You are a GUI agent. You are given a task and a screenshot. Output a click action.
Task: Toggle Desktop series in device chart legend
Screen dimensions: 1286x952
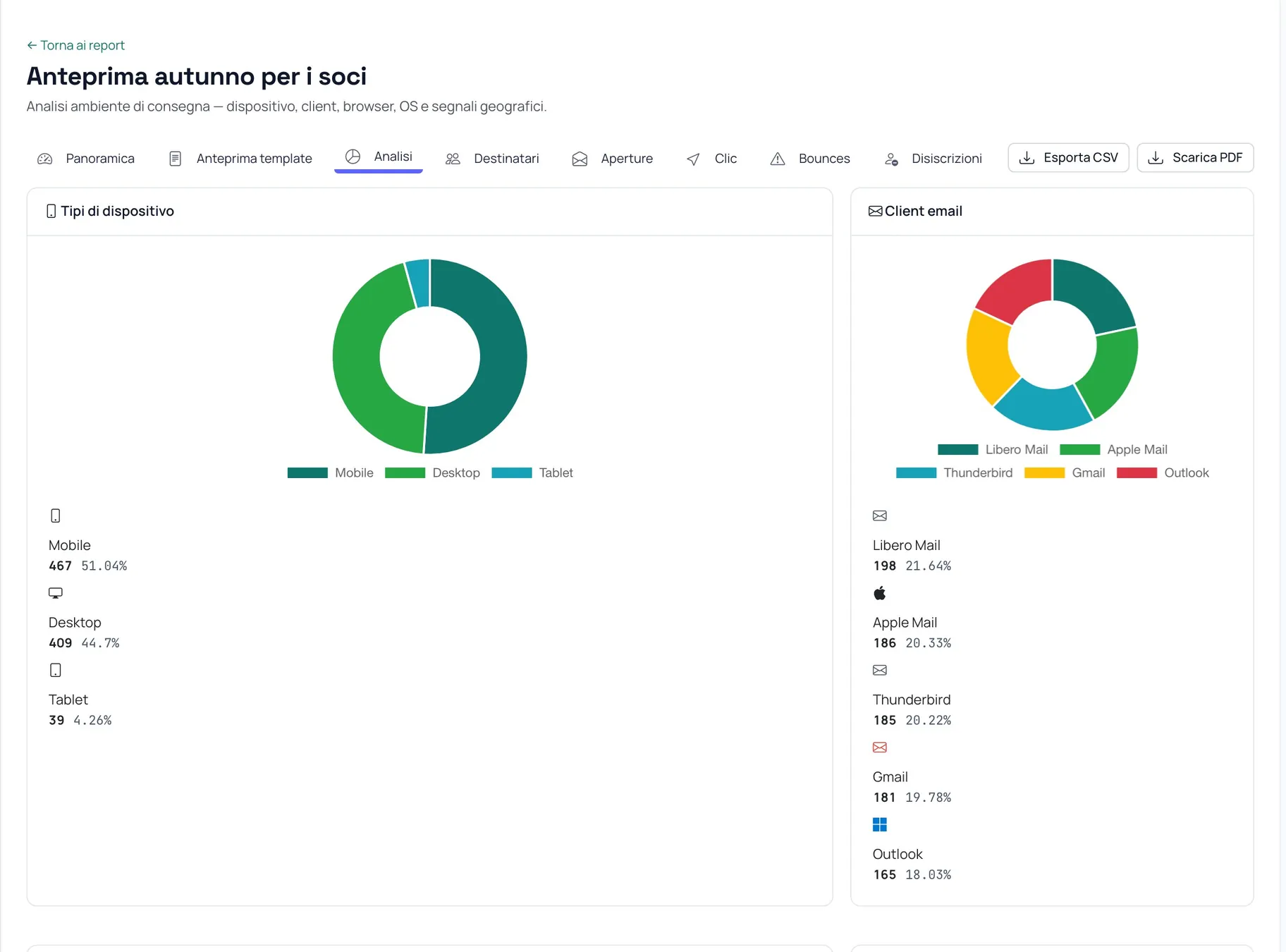pyautogui.click(x=432, y=472)
